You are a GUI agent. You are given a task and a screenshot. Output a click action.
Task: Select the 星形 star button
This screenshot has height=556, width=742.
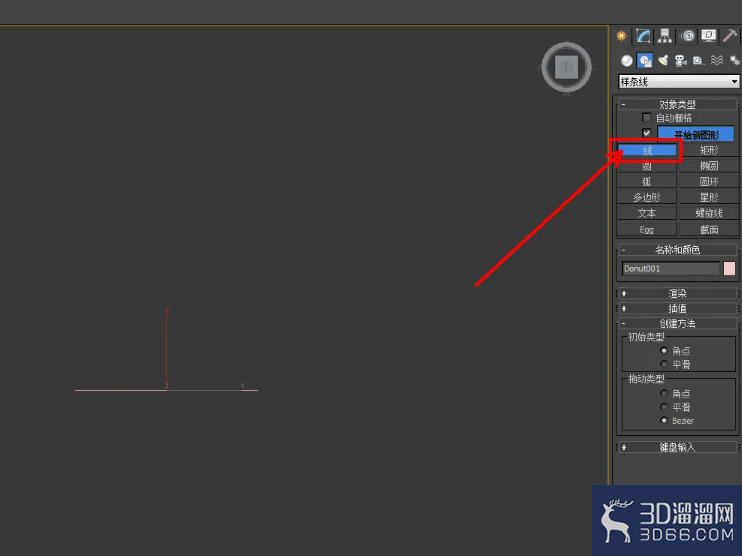pos(709,197)
